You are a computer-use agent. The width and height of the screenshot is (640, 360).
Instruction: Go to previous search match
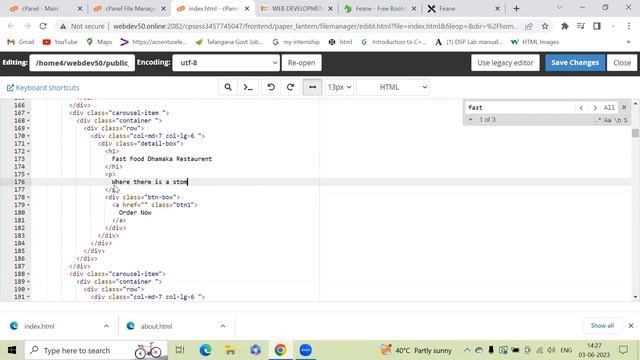581,108
